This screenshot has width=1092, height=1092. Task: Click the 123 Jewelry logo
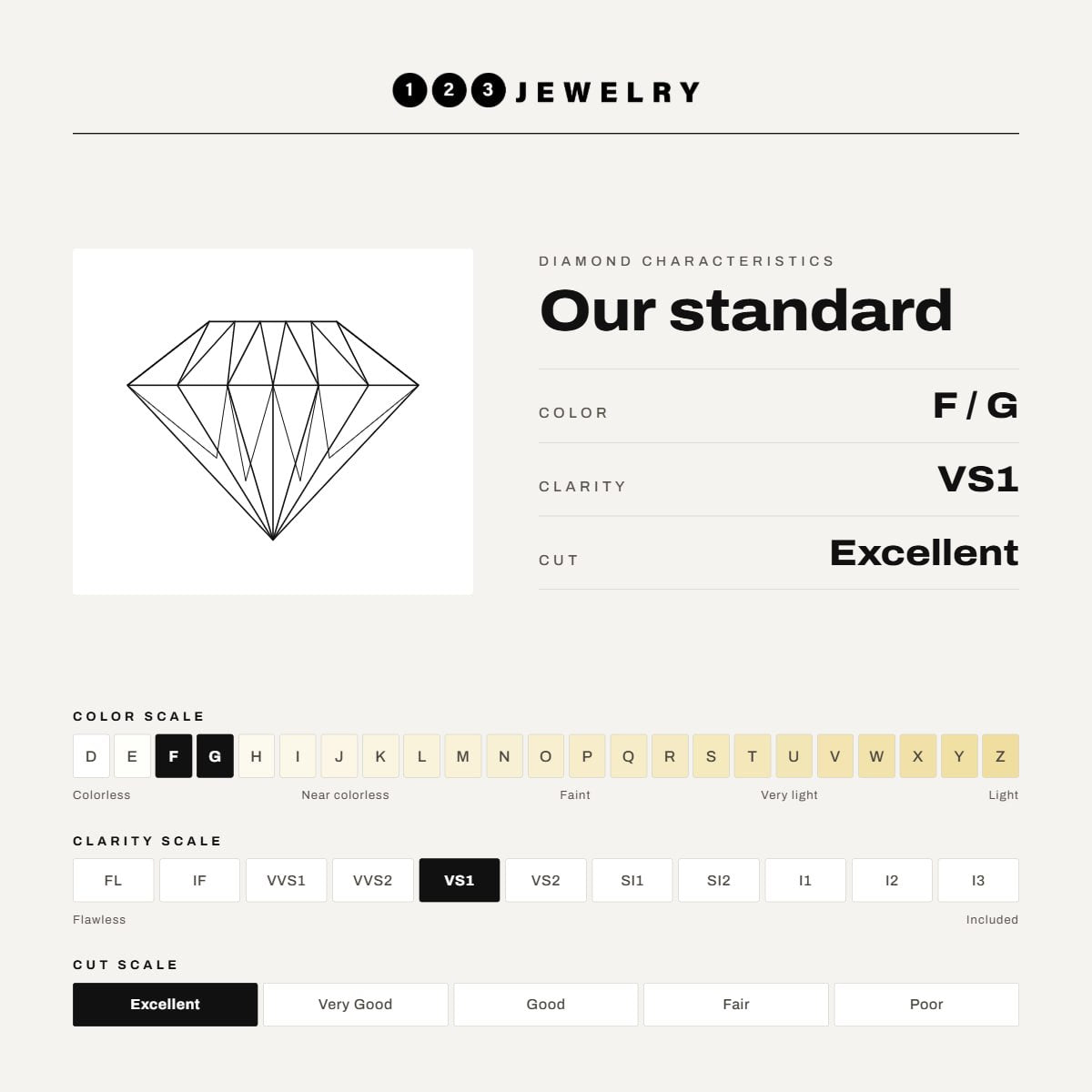(x=546, y=90)
